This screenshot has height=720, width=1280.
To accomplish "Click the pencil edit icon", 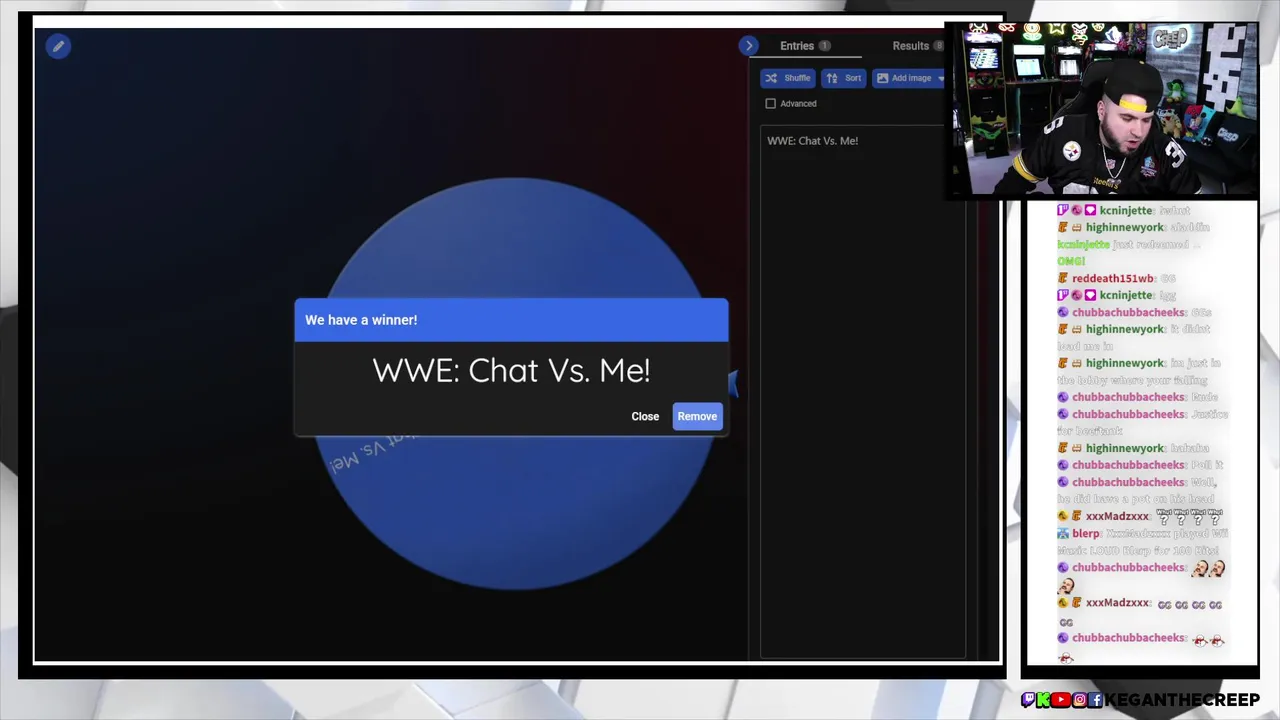I will tap(58, 46).
